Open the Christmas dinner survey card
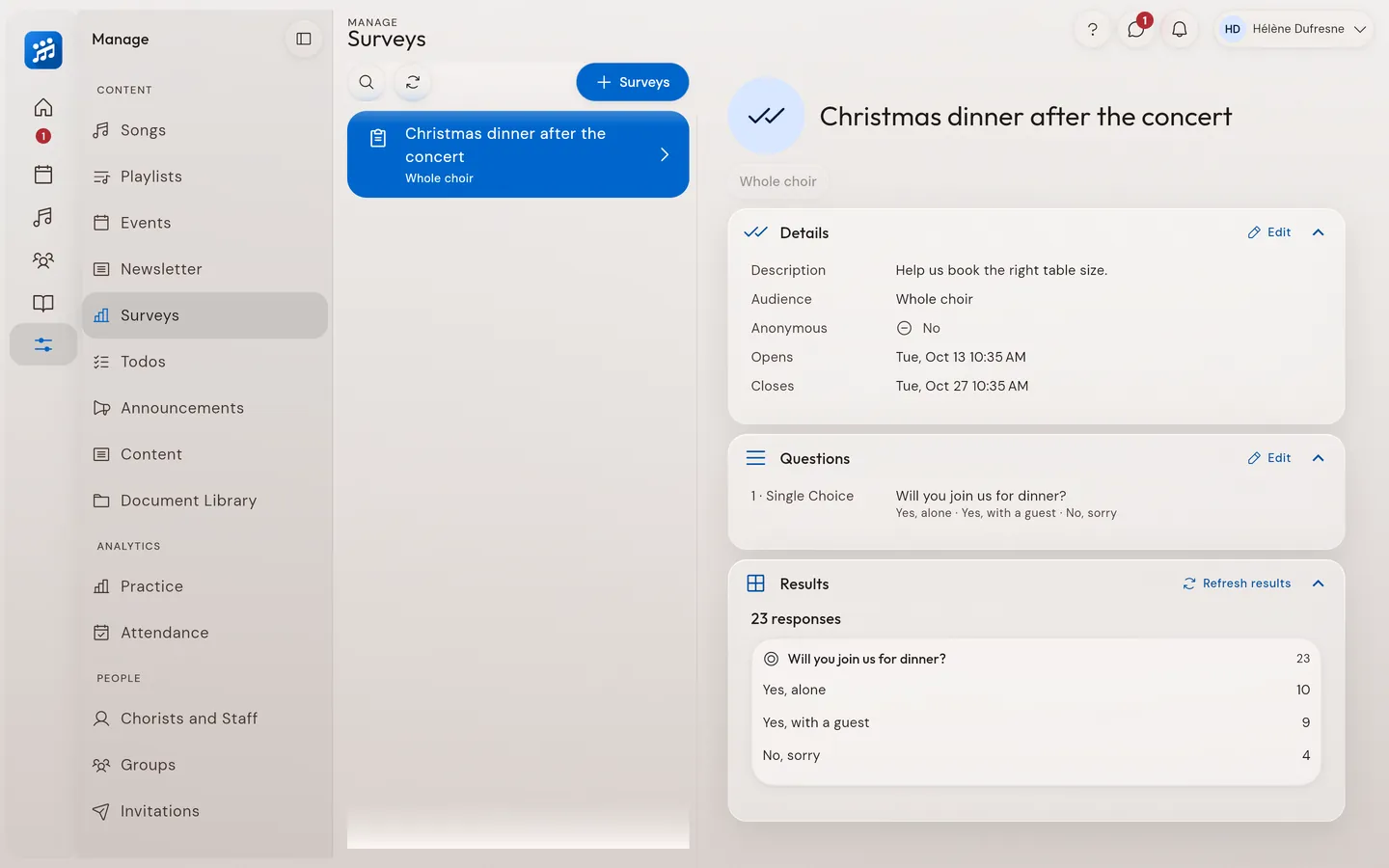This screenshot has height=868, width=1389. click(518, 154)
